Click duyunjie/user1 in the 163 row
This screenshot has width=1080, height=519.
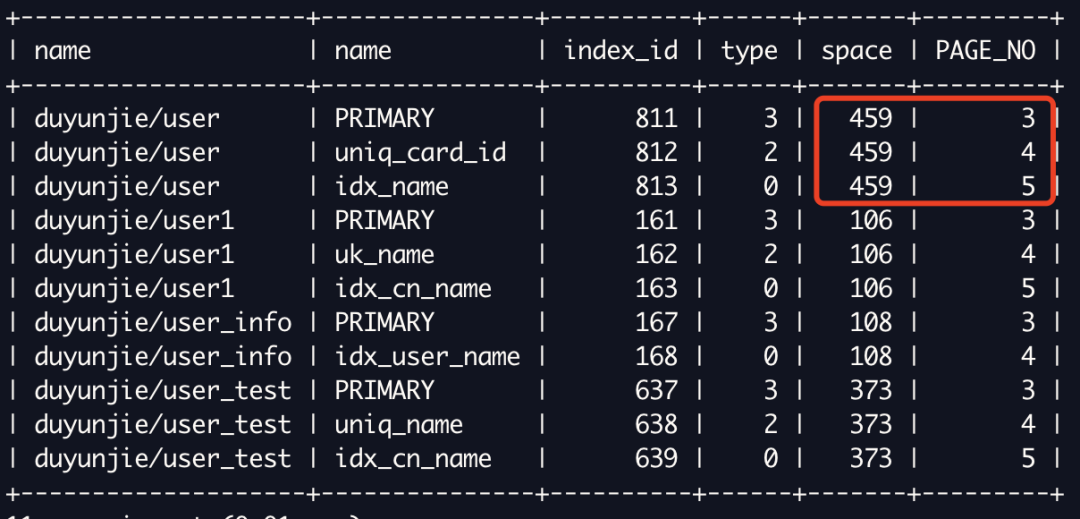134,290
